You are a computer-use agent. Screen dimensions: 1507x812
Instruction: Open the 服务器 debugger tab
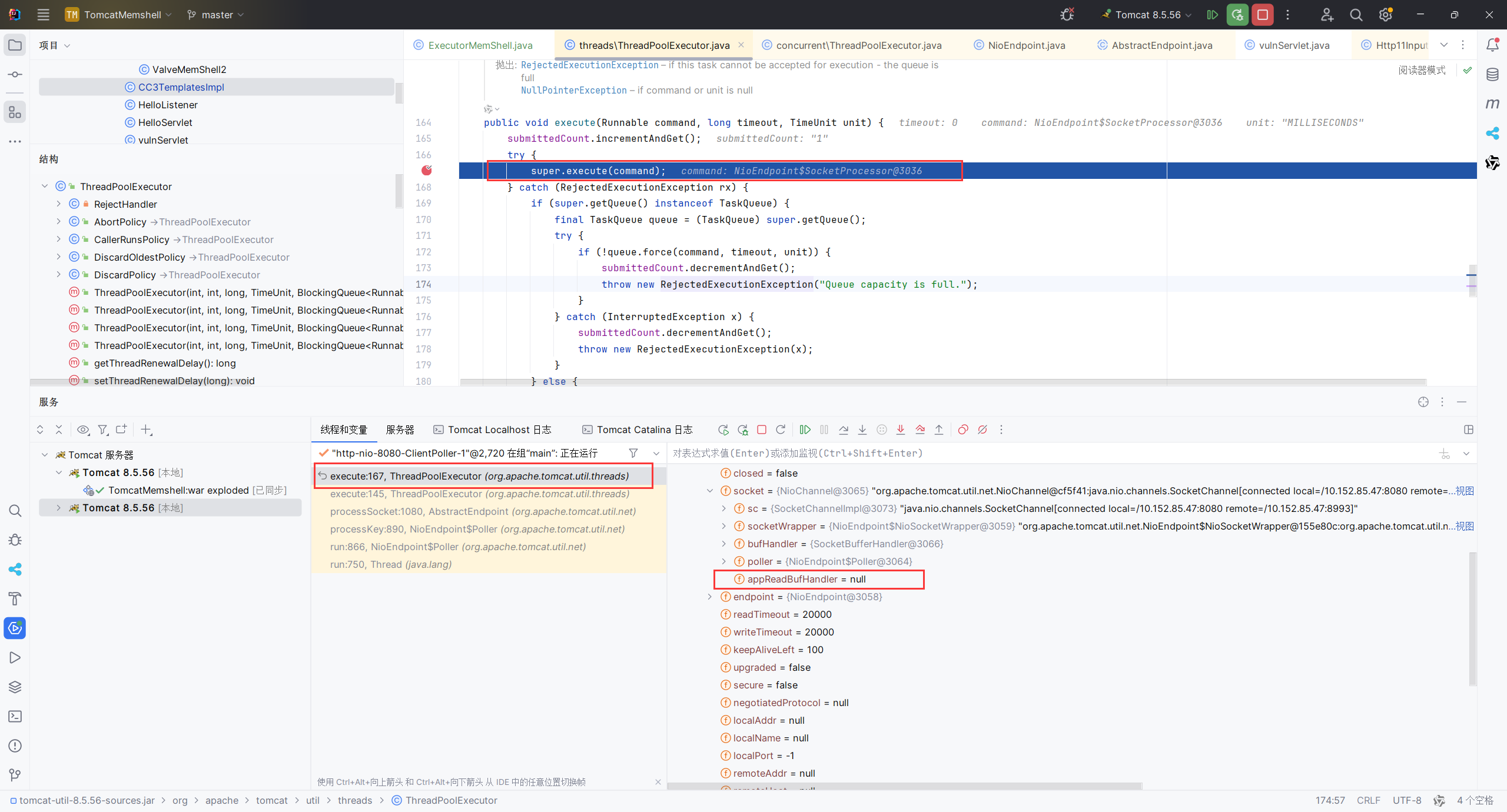coord(400,430)
